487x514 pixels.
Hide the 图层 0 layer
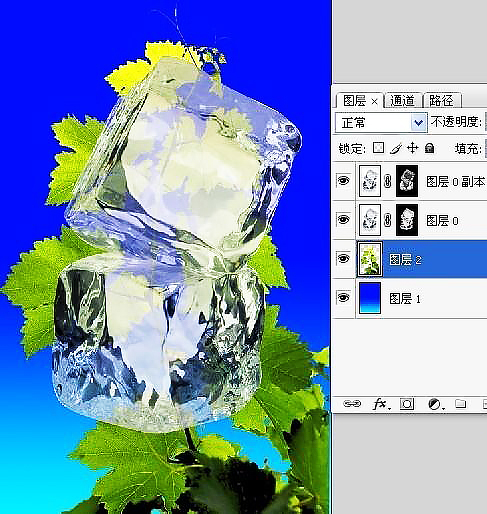click(x=344, y=219)
